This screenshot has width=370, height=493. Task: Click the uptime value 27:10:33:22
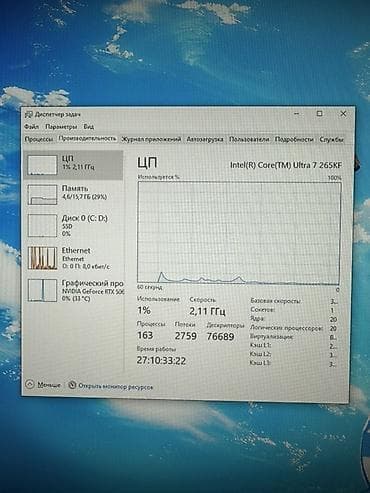161,361
